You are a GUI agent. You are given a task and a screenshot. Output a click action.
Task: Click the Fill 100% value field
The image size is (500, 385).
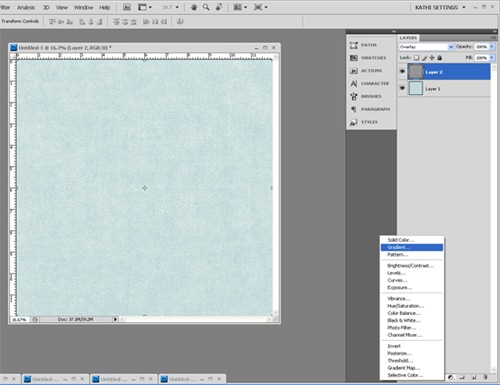[482, 58]
